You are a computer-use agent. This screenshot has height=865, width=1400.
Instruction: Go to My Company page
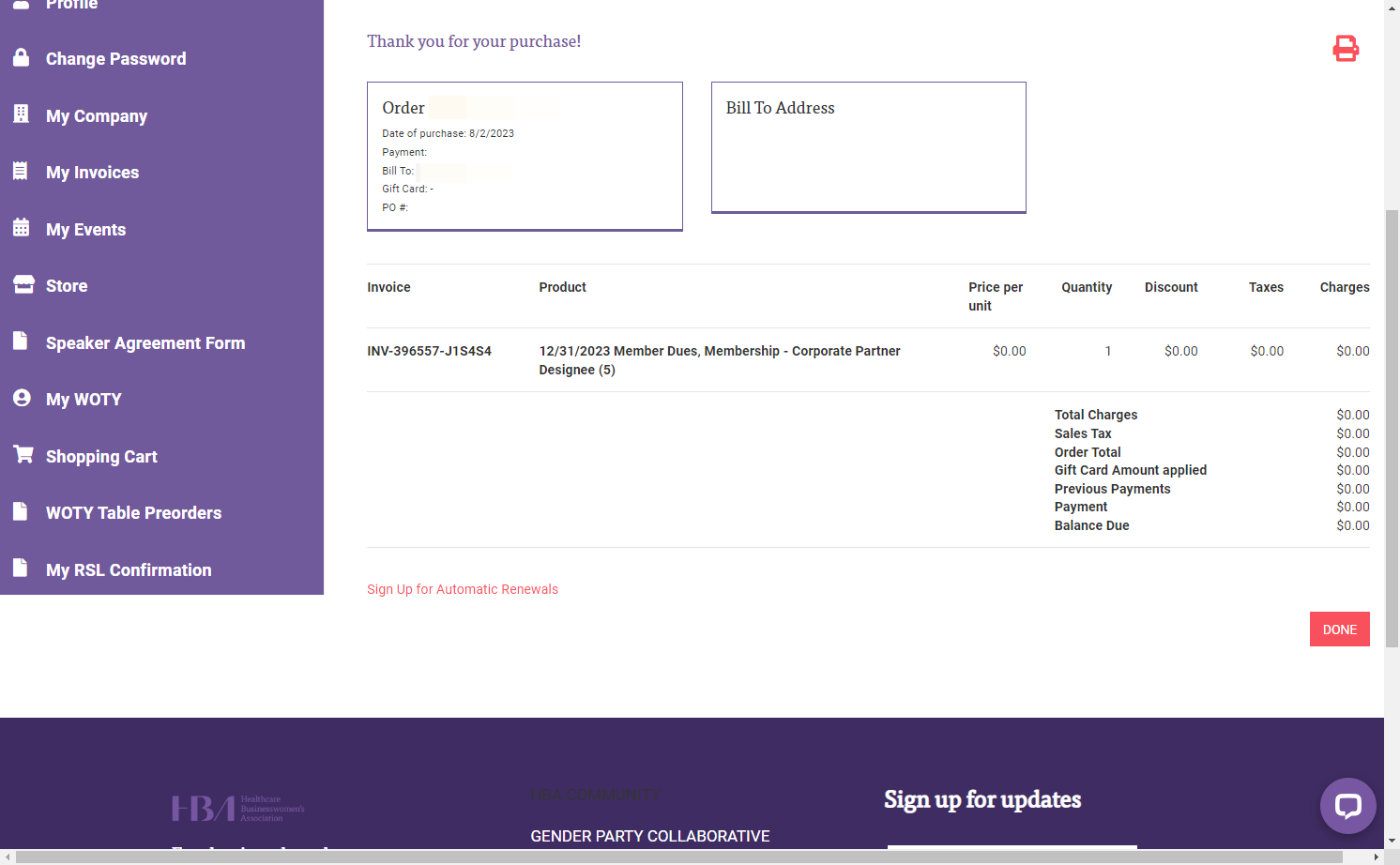(97, 116)
